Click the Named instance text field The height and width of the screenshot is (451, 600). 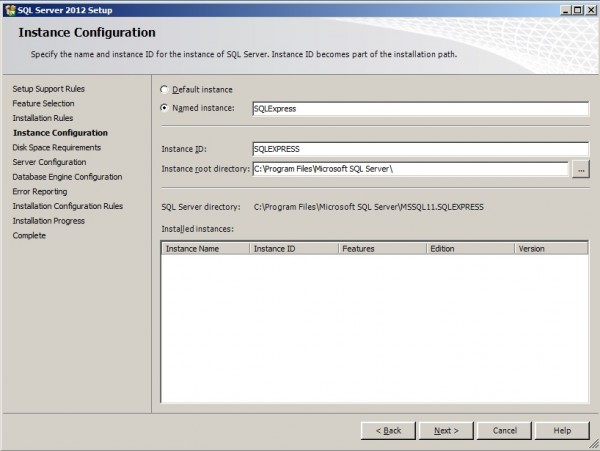420,109
